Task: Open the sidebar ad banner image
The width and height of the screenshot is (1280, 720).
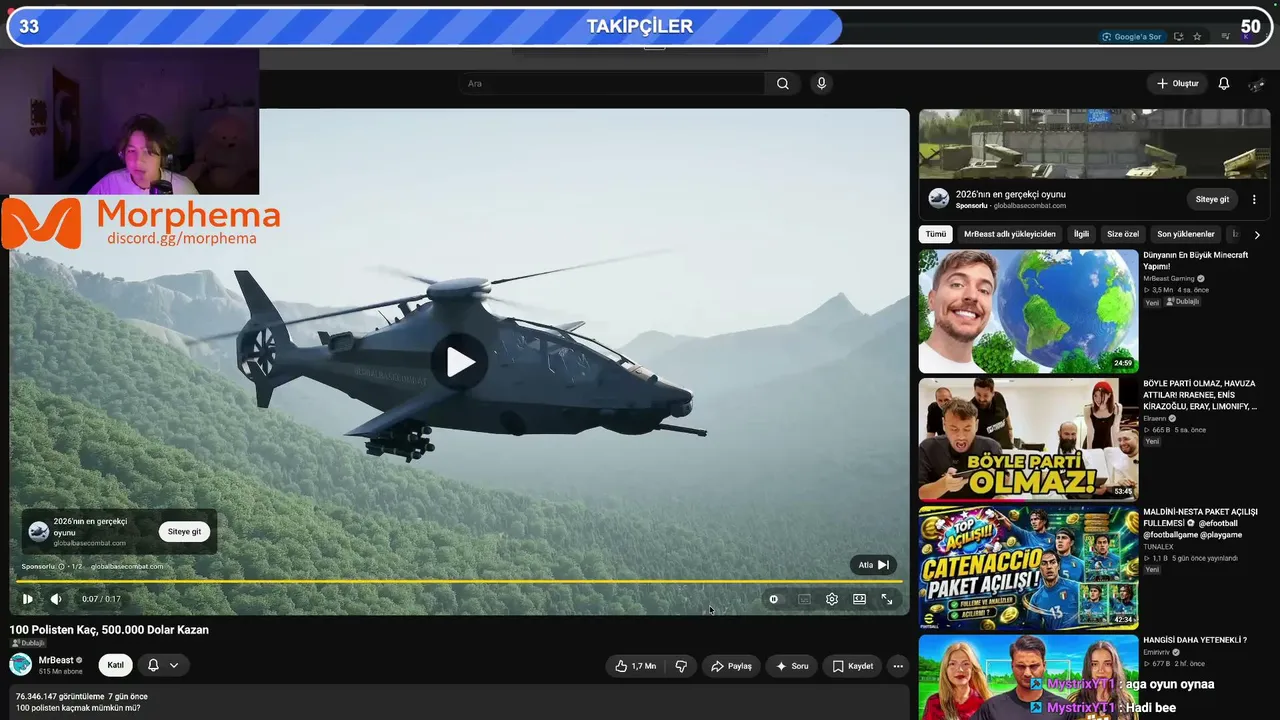Action: 1094,144
